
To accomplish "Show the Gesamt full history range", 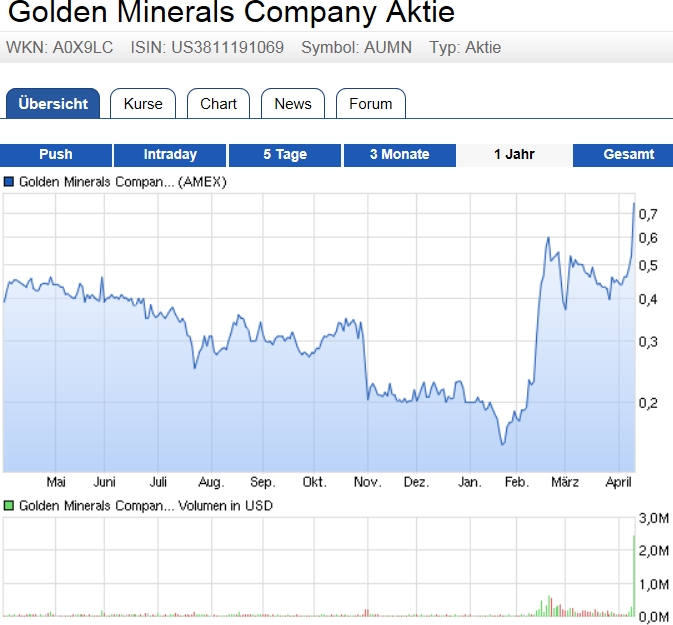I will tap(628, 155).
